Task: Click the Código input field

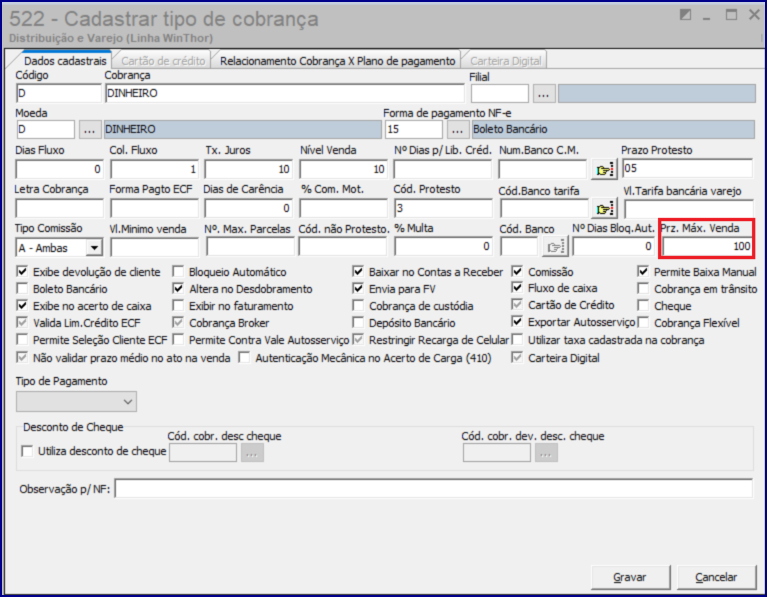Action: coord(58,93)
